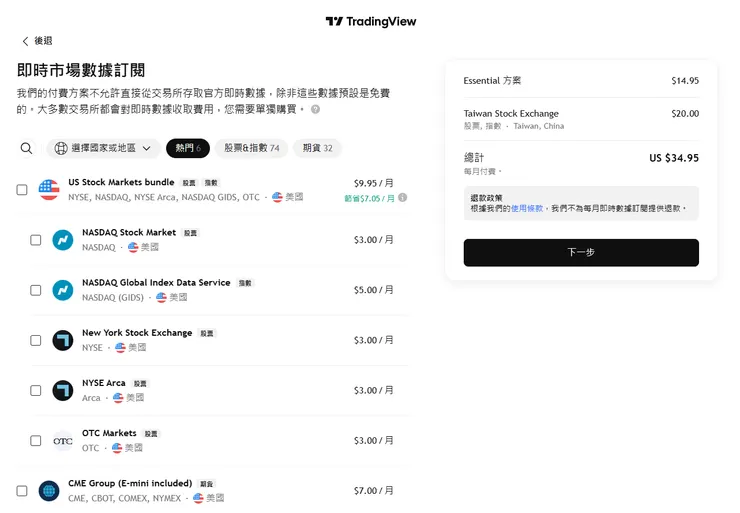Screen dimensions: 740x513
Task: Switch to 期貨 32 tab
Action: tap(317, 148)
